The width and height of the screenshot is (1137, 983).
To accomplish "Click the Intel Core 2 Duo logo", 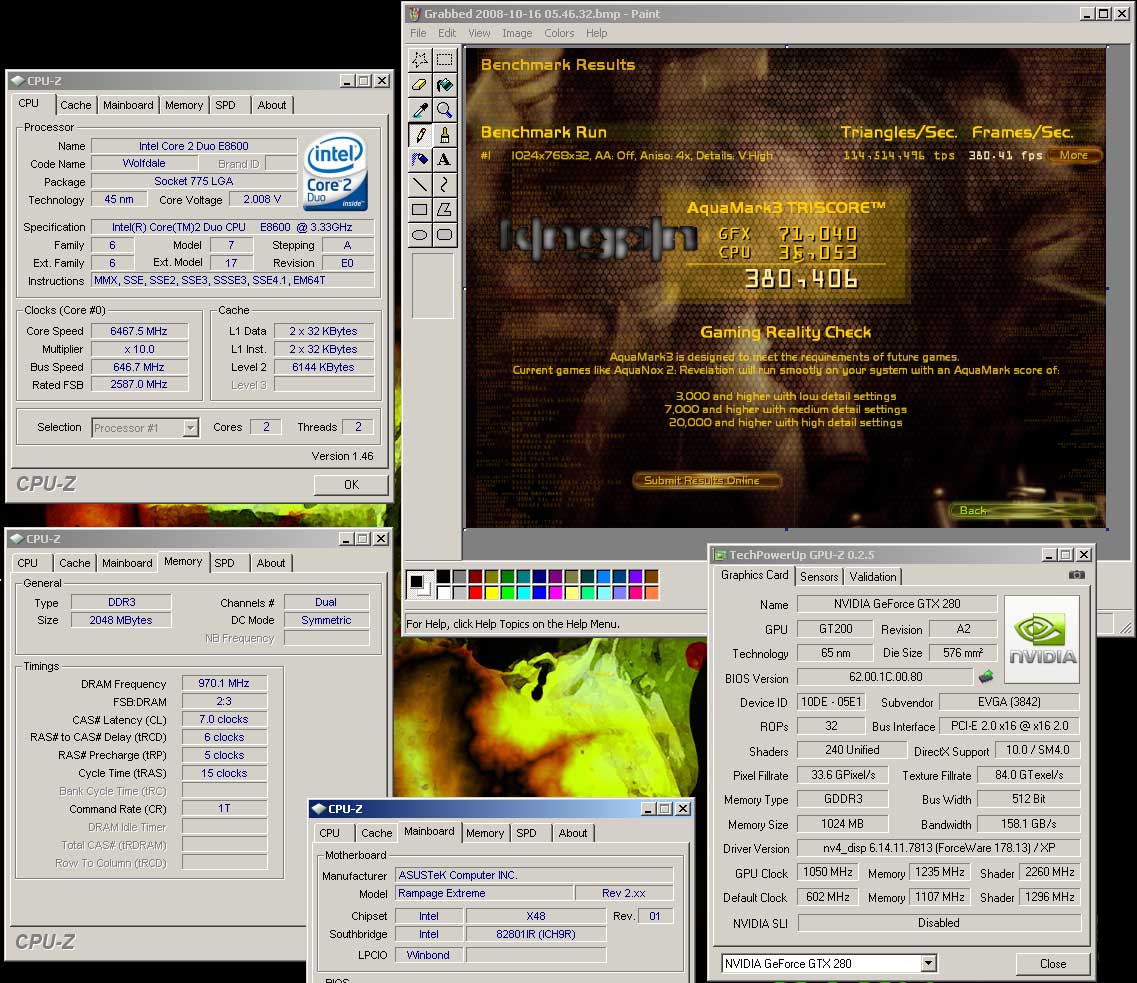I will [x=335, y=172].
